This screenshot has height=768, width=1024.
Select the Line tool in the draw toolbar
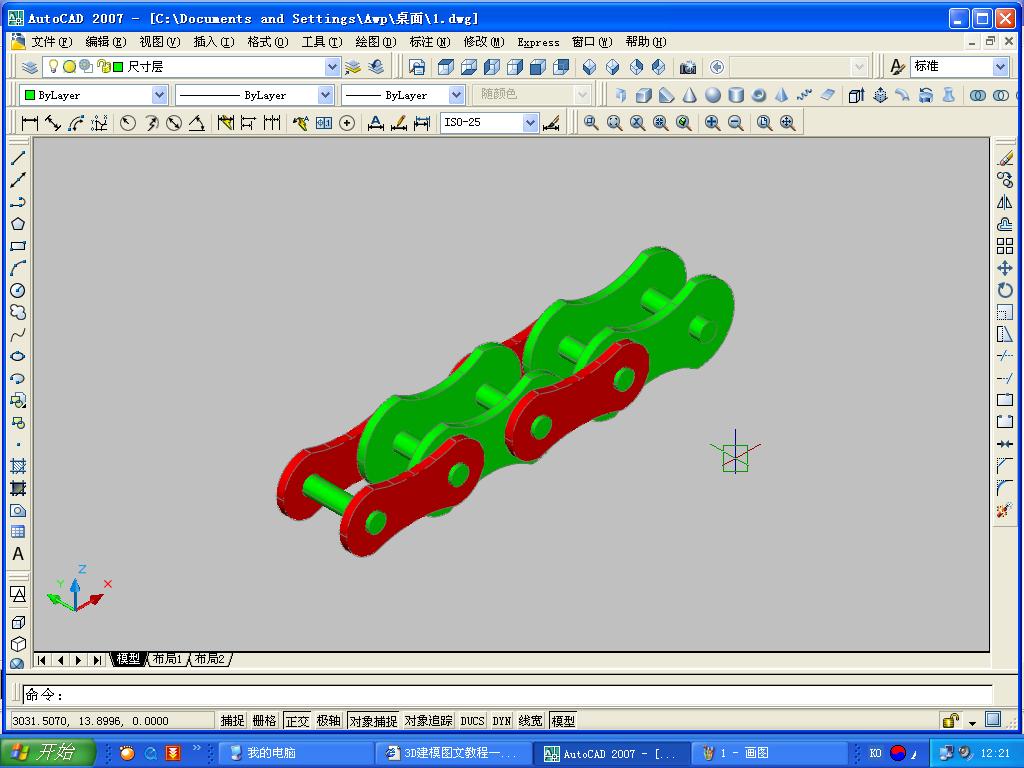[18, 157]
